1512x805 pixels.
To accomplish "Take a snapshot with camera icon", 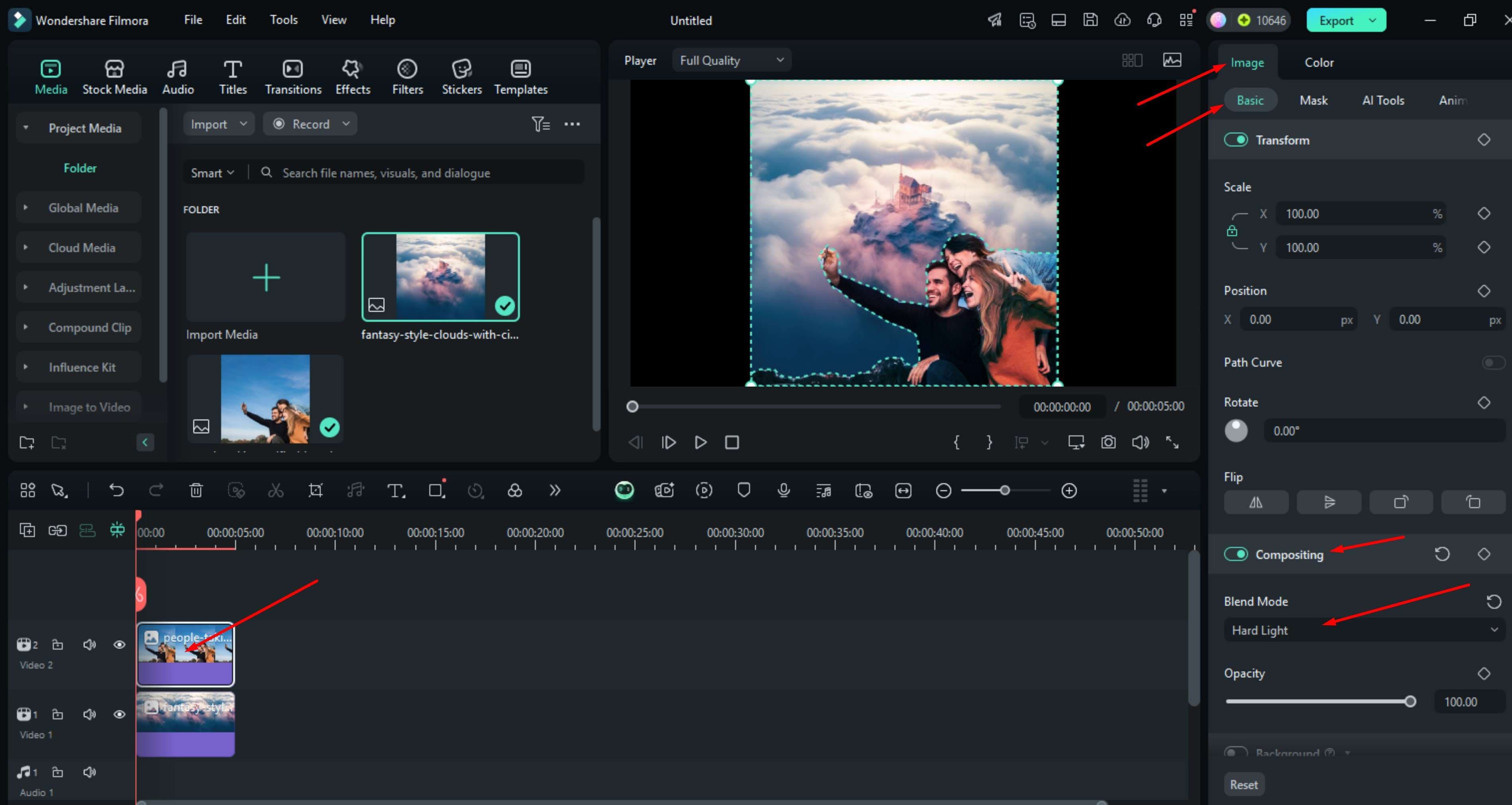I will [1108, 442].
